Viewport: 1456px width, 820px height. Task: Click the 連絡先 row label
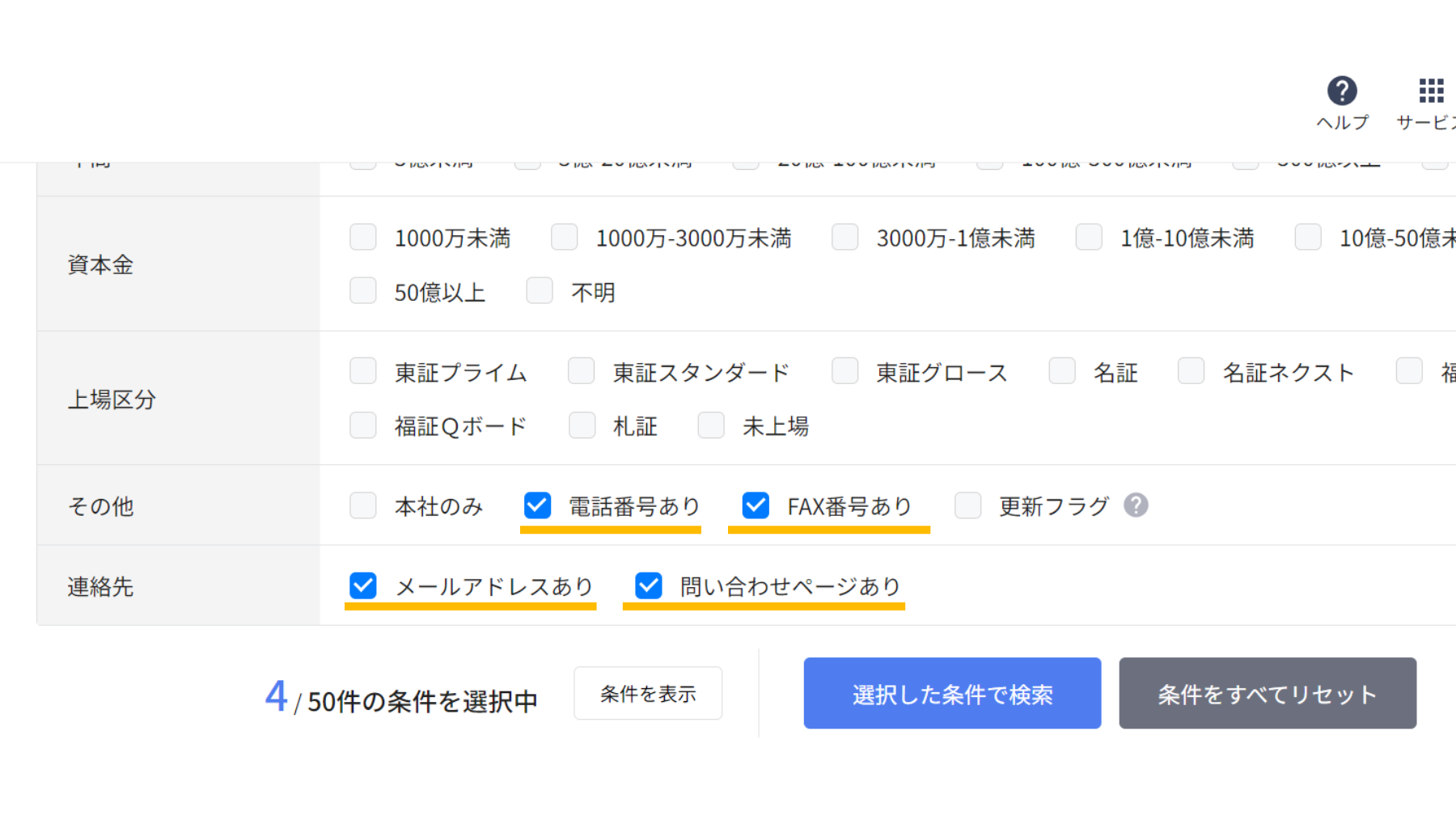click(x=100, y=586)
